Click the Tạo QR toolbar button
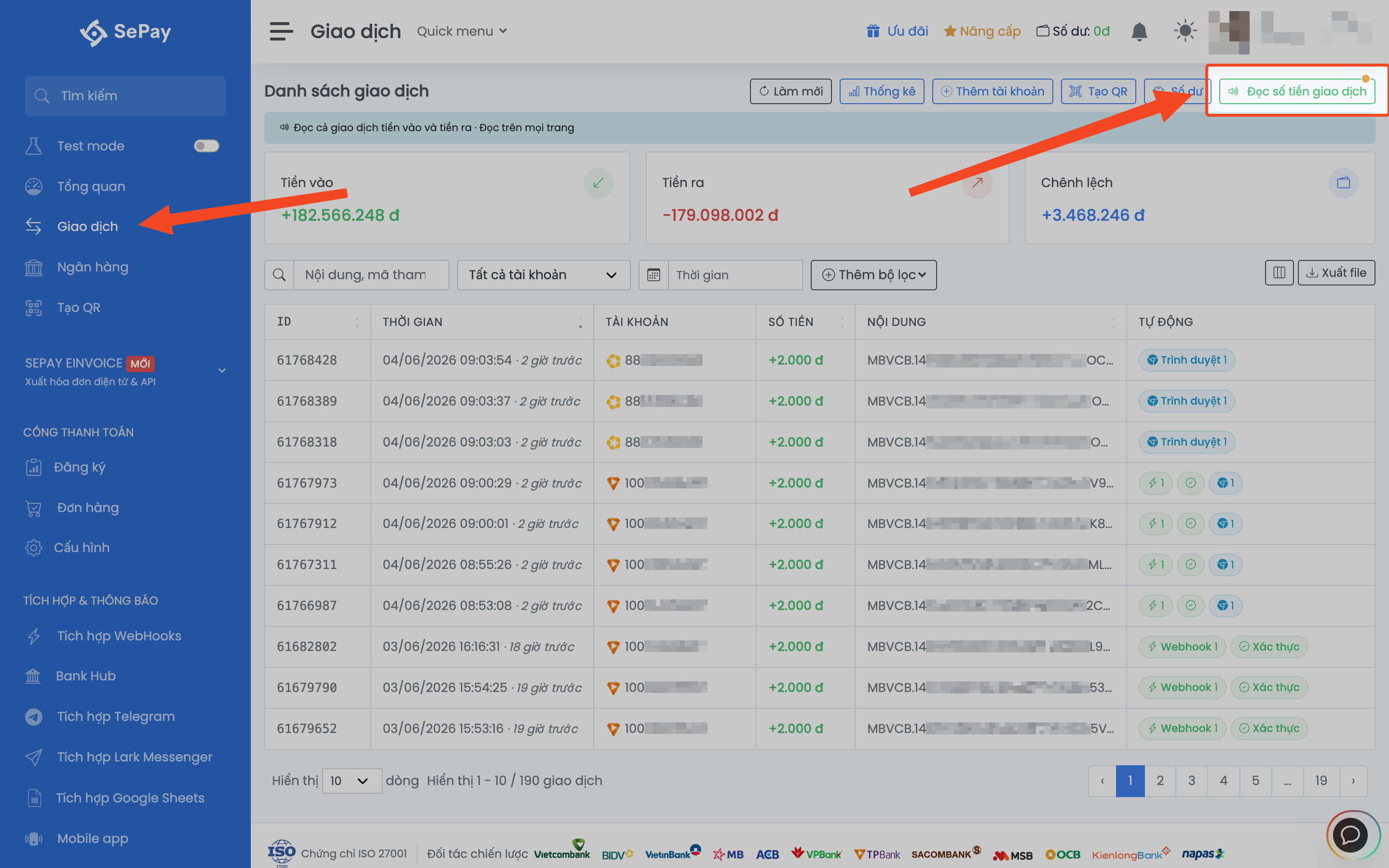Image resolution: width=1389 pixels, height=868 pixels. (x=1098, y=91)
